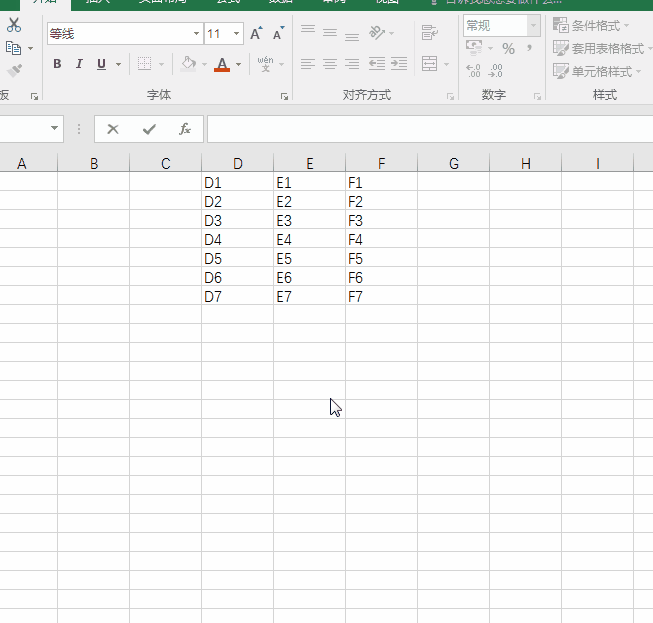
Task: Toggle italic text formatting
Action: click(79, 64)
